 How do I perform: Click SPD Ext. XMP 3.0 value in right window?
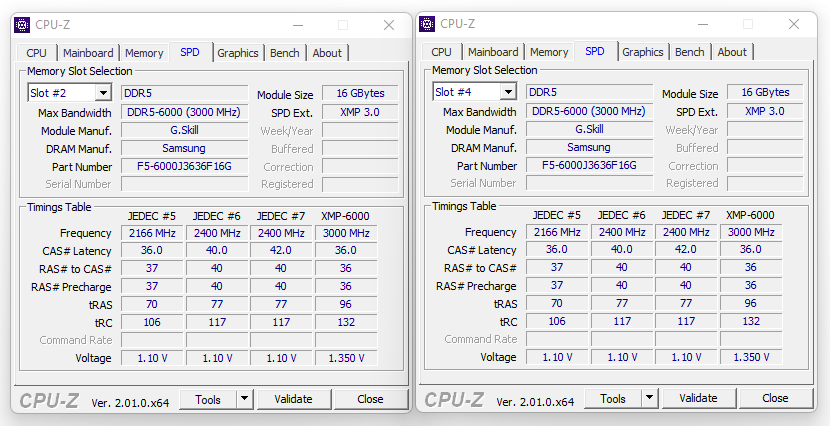[765, 111]
